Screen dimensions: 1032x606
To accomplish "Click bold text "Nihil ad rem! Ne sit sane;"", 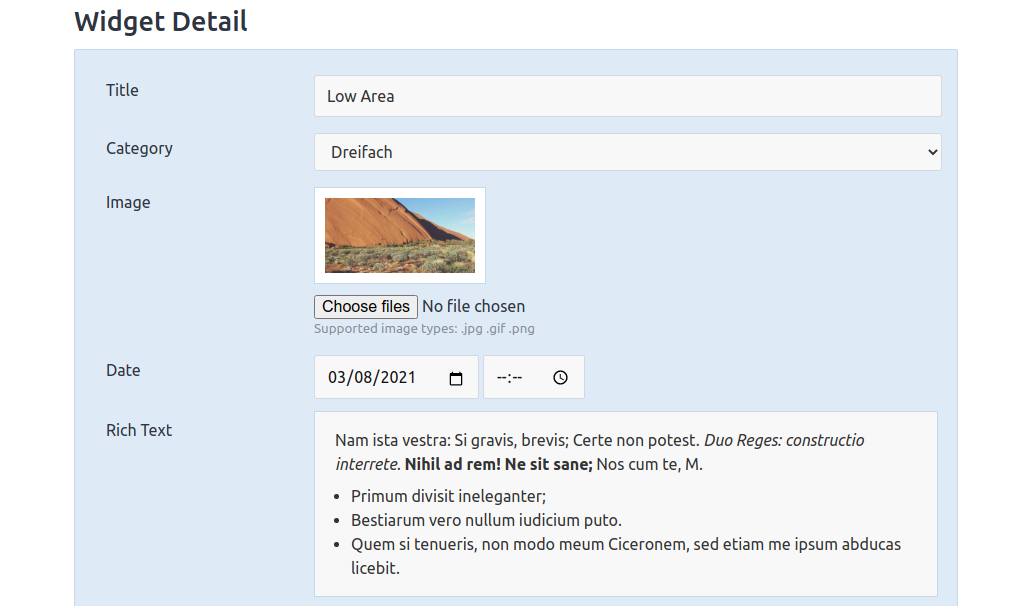I will click(x=498, y=464).
